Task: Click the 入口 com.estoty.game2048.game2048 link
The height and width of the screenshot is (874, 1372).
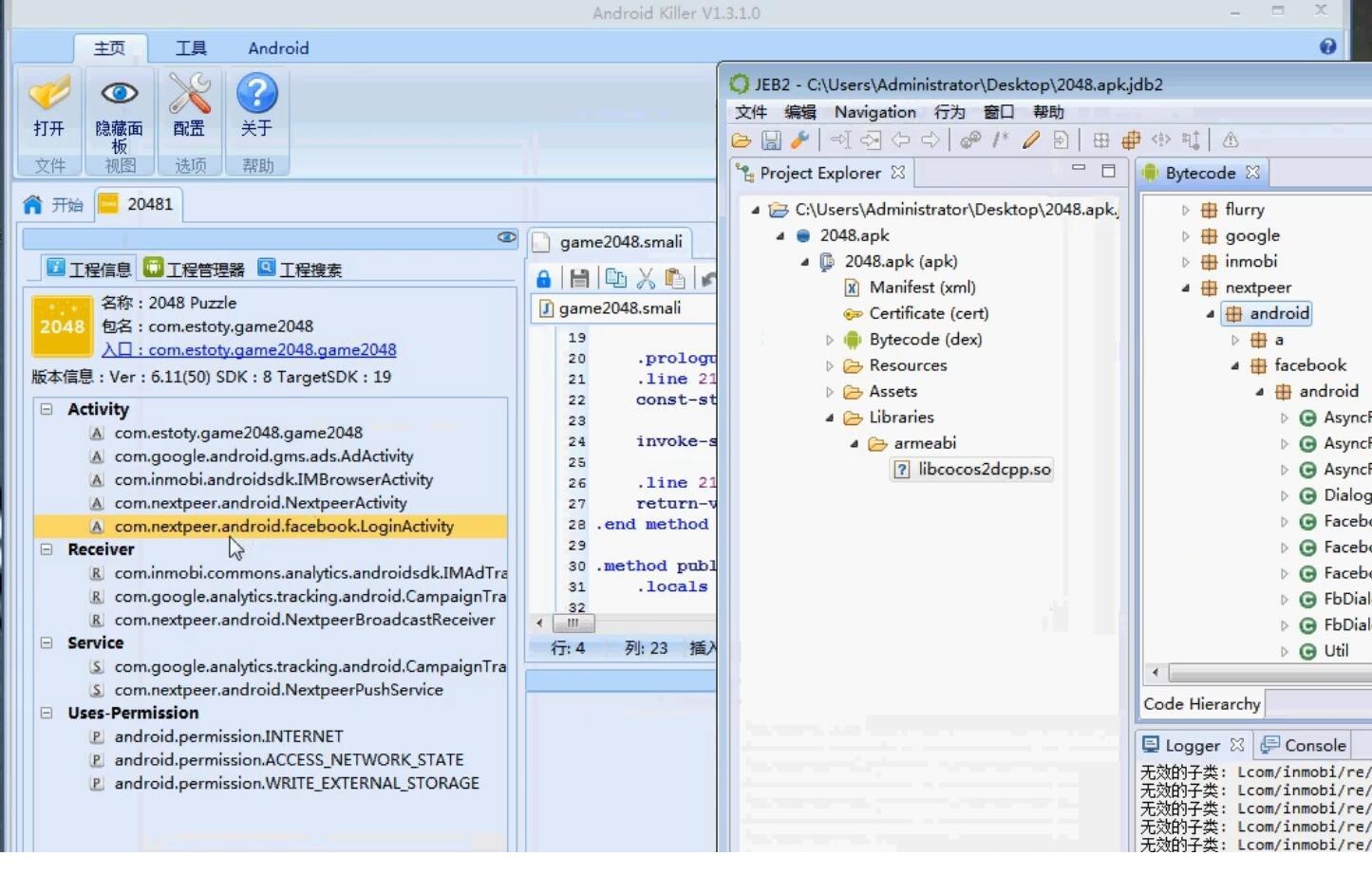Action: pos(249,349)
